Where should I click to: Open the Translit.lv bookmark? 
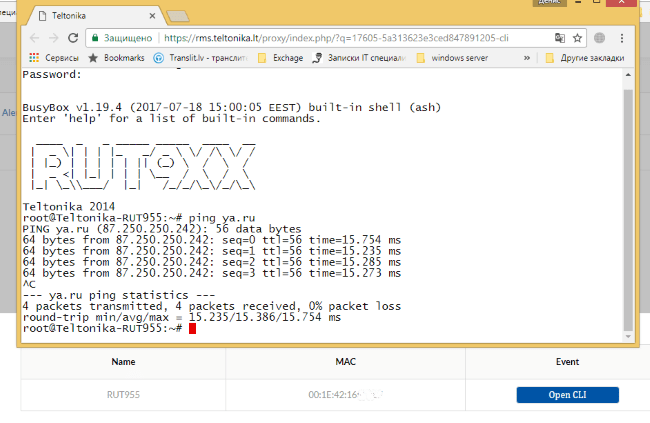point(198,58)
